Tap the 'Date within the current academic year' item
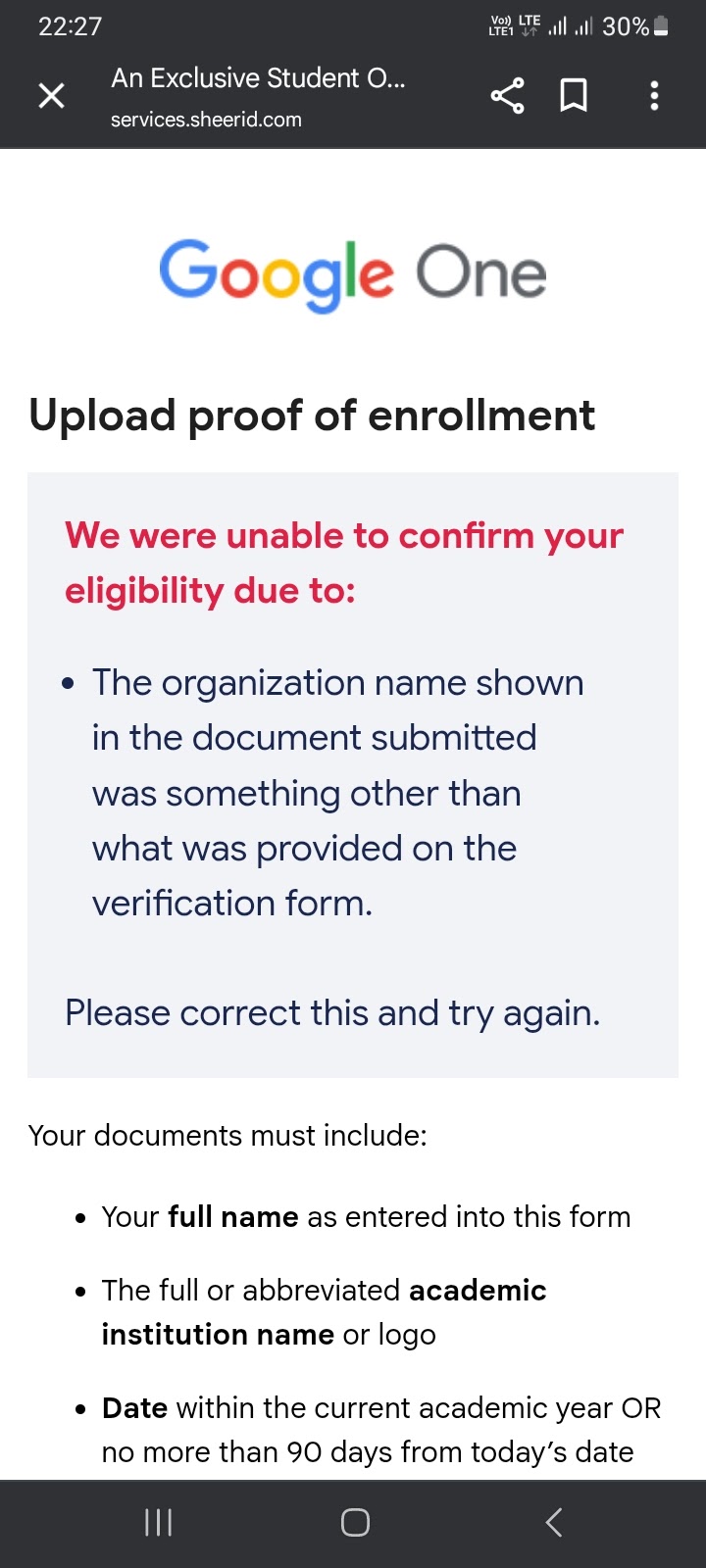 click(x=380, y=1429)
